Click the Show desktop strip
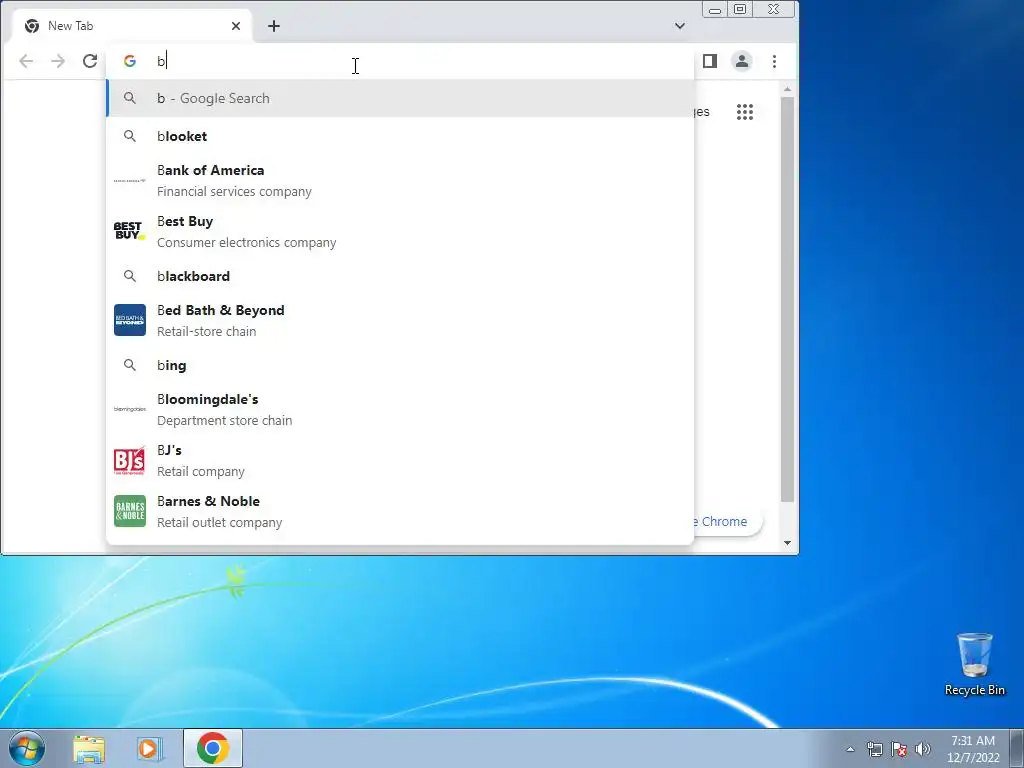 [1017, 748]
